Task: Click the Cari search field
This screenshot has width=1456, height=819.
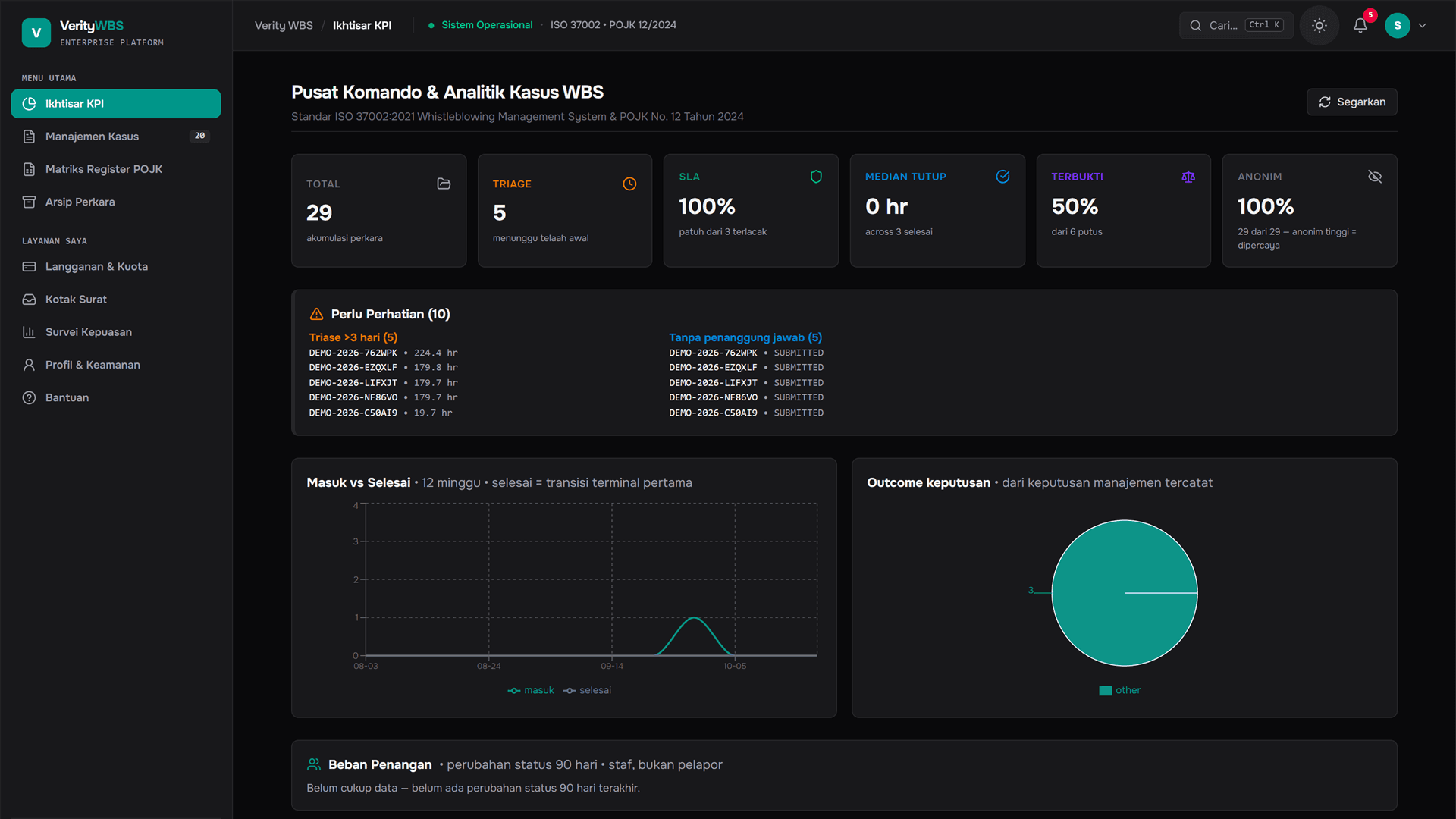Action: tap(1236, 26)
